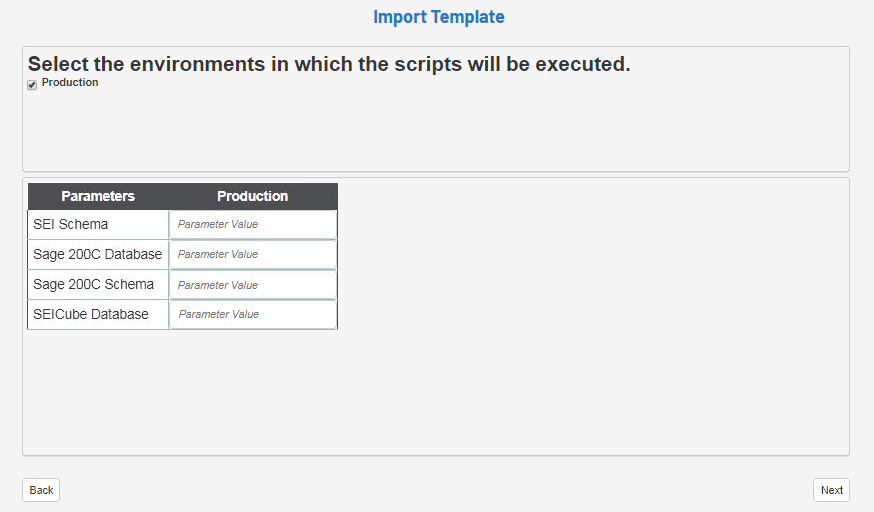Click the Sage 200C Schema label cell
The image size is (874, 512).
(98, 285)
